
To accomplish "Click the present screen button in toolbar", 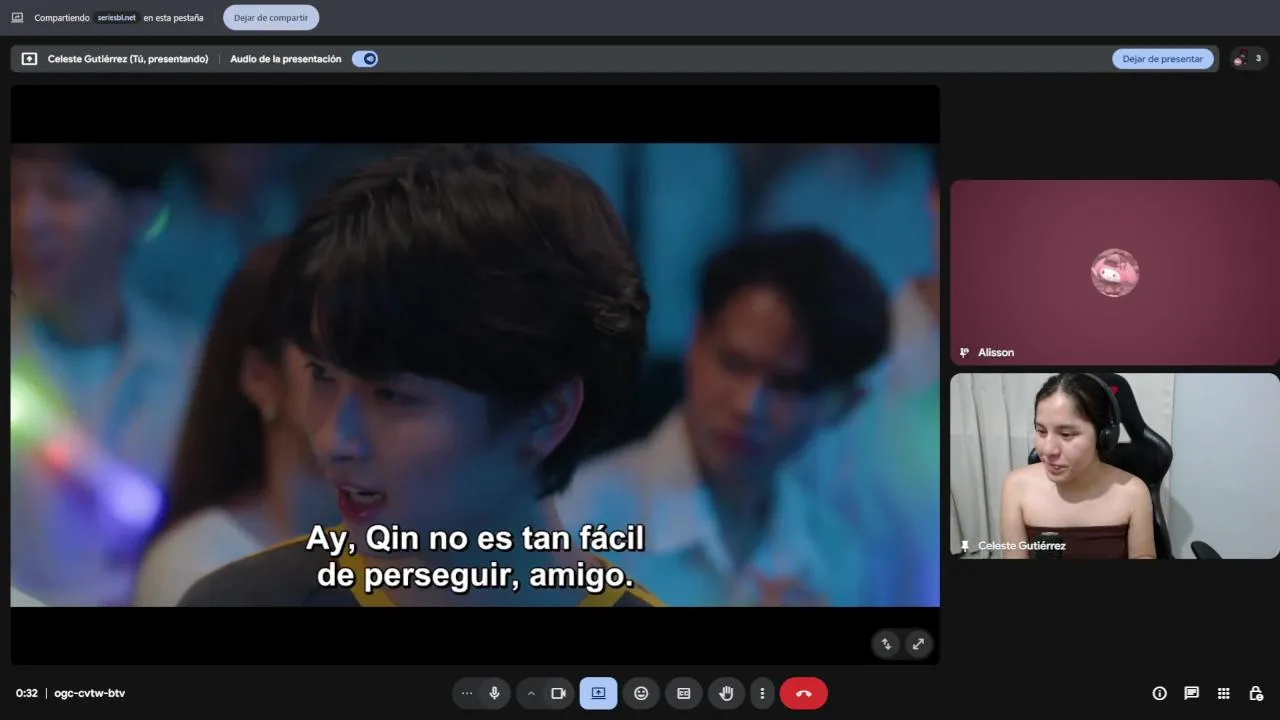I will pos(598,693).
